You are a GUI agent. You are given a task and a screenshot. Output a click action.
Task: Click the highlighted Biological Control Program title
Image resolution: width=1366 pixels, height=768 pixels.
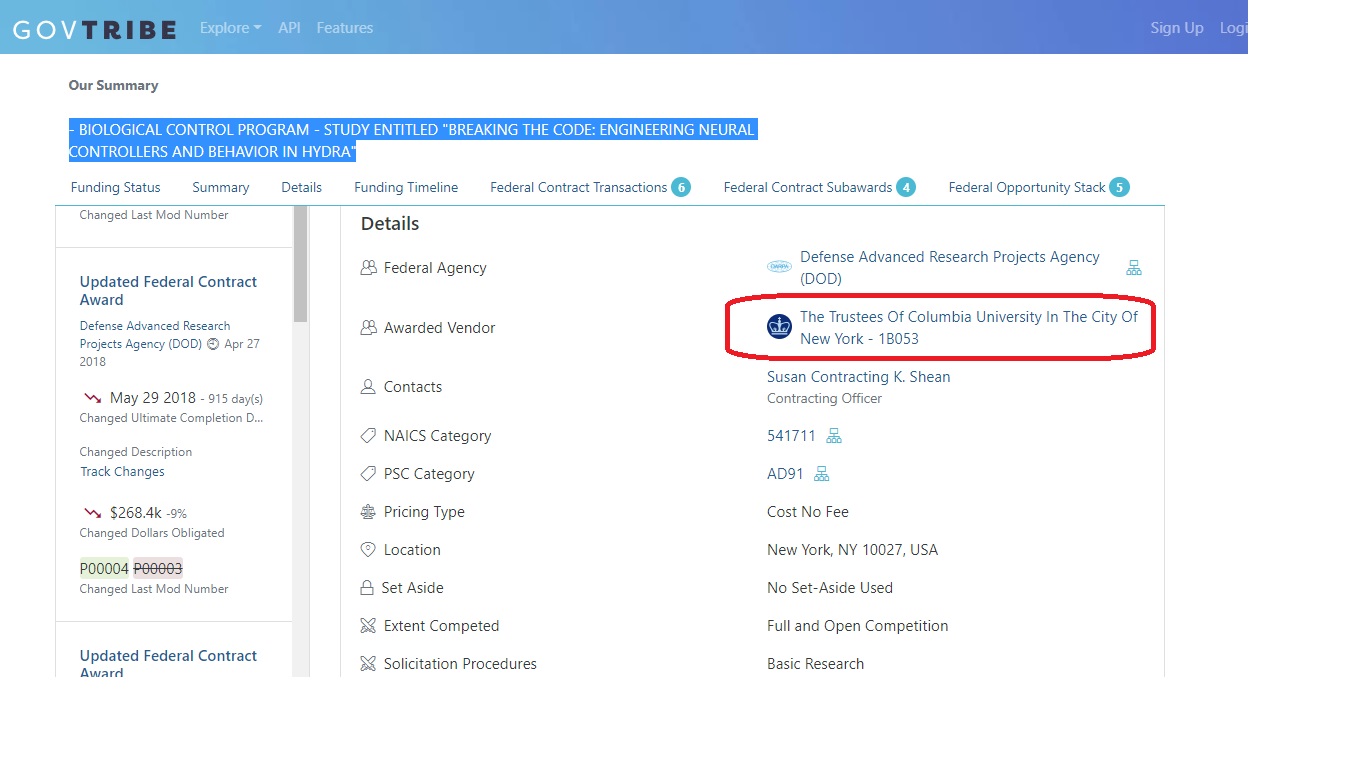412,141
